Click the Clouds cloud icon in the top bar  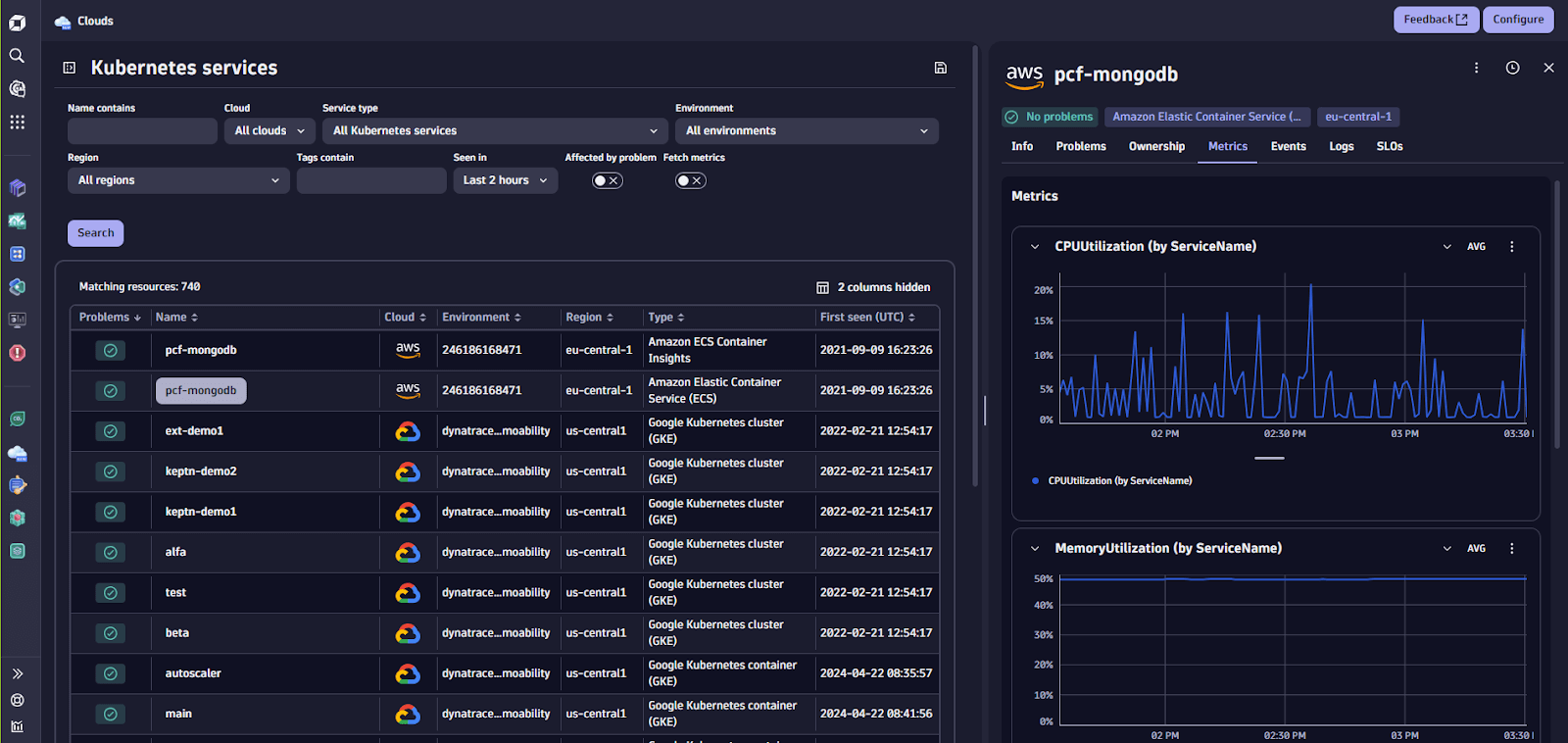click(x=63, y=22)
